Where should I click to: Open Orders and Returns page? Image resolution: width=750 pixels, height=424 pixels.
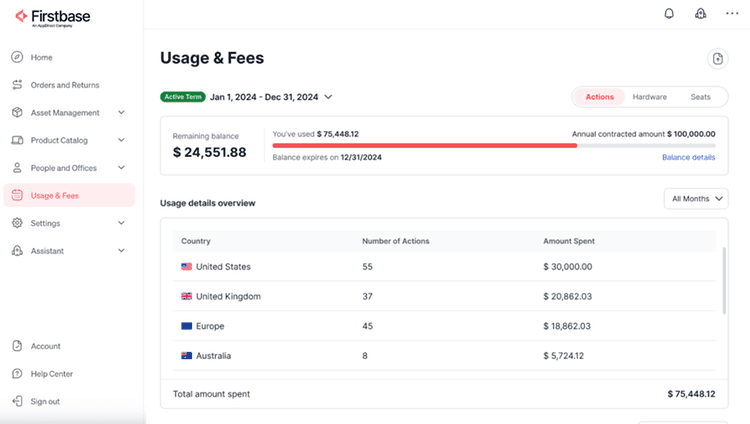pos(65,85)
